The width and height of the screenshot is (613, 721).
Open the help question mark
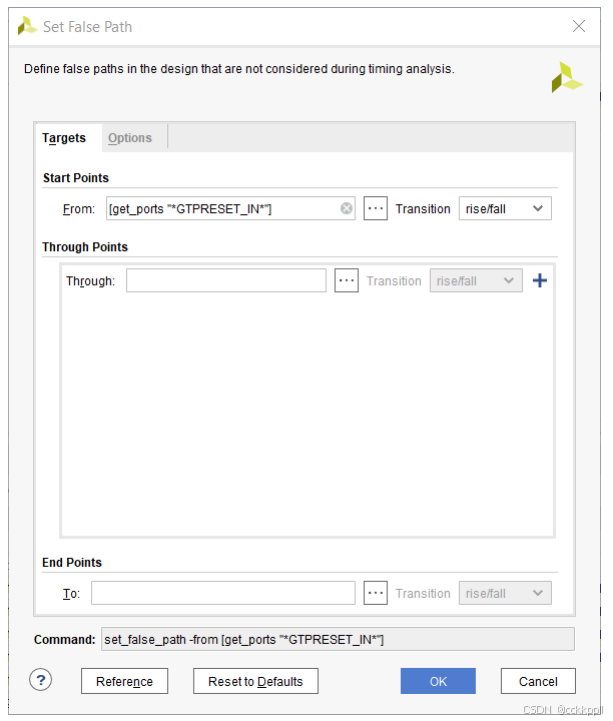pos(40,680)
